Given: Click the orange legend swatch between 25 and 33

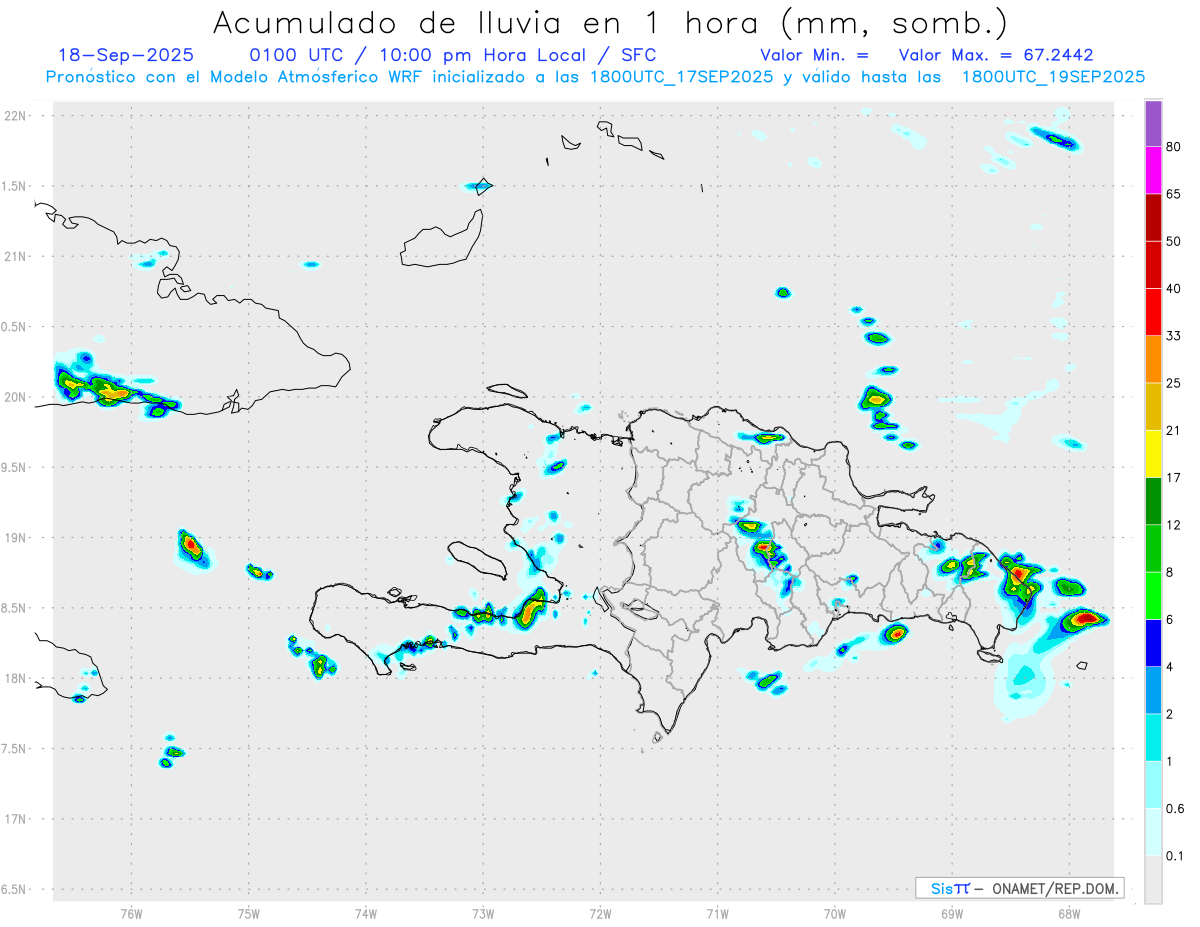Looking at the screenshot, I should (x=1153, y=359).
